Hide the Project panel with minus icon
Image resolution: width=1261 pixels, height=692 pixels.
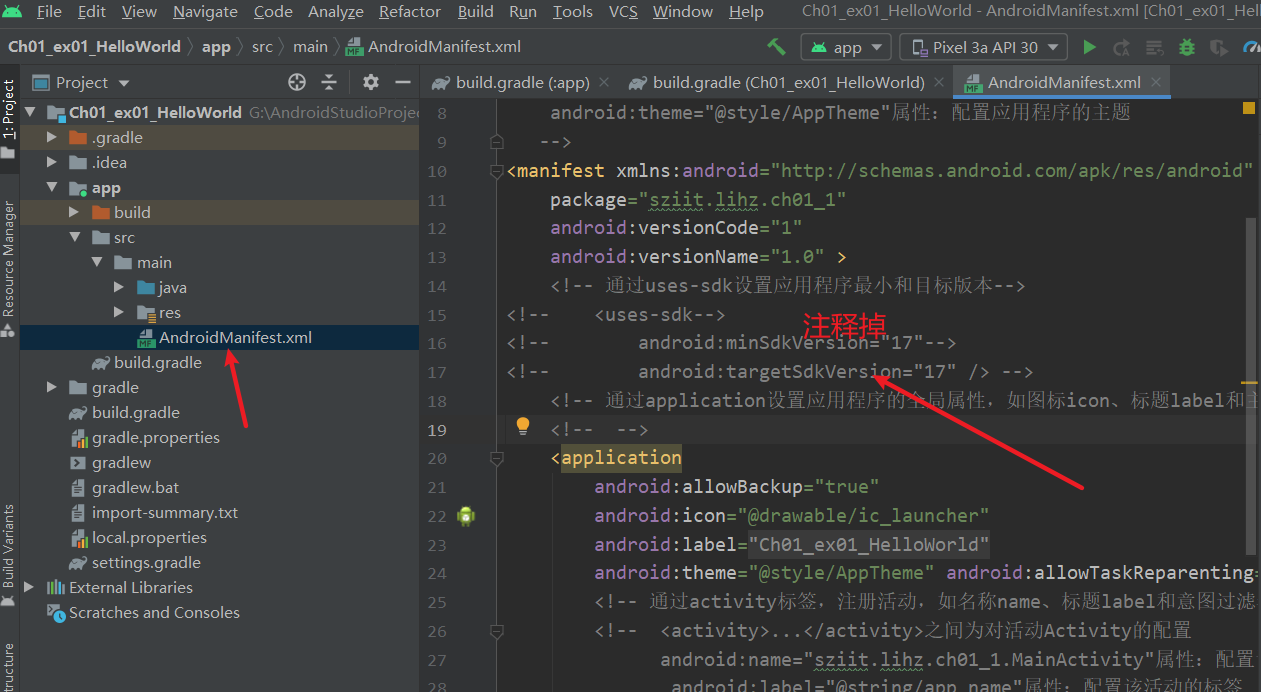[x=403, y=82]
